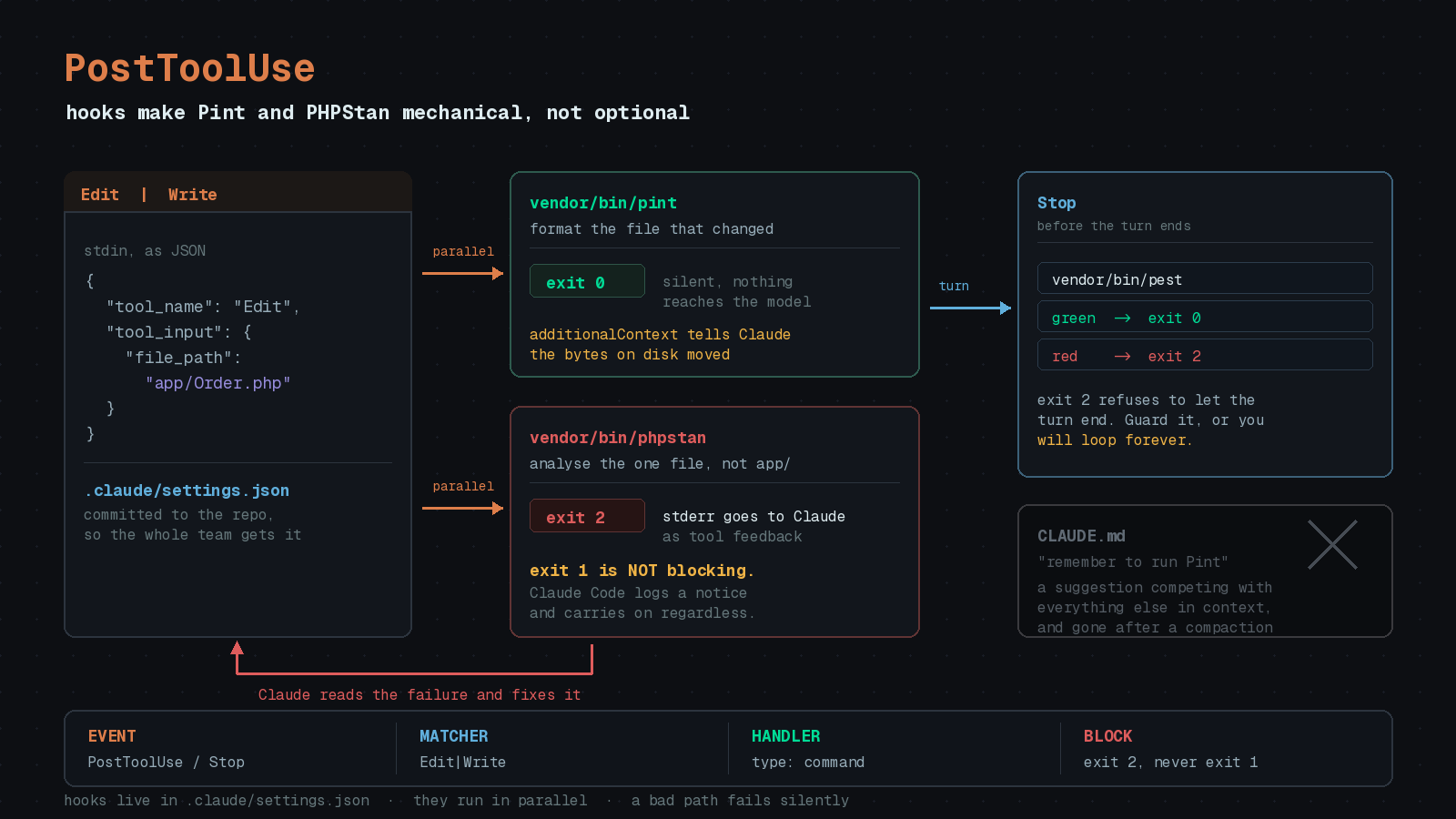Viewport: 1456px width, 819px height.
Task: Click the turn label above the blue arrow
Action: tap(954, 287)
